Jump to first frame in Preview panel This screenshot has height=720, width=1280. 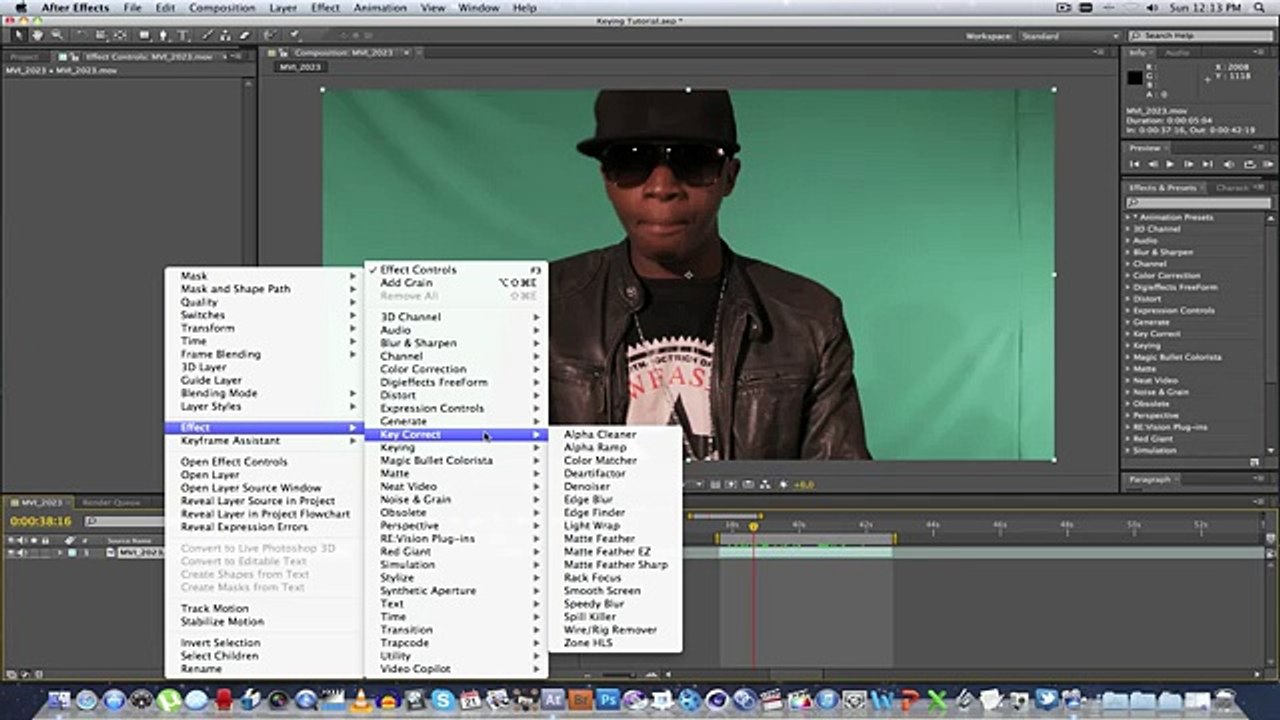(1135, 164)
